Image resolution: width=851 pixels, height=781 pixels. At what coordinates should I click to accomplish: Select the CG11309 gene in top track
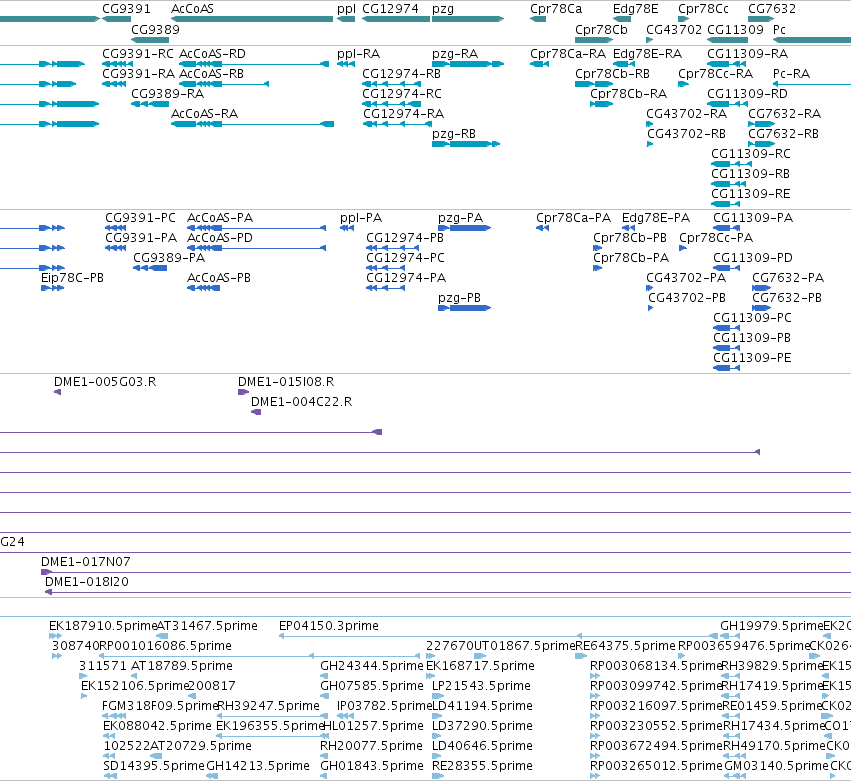click(728, 40)
